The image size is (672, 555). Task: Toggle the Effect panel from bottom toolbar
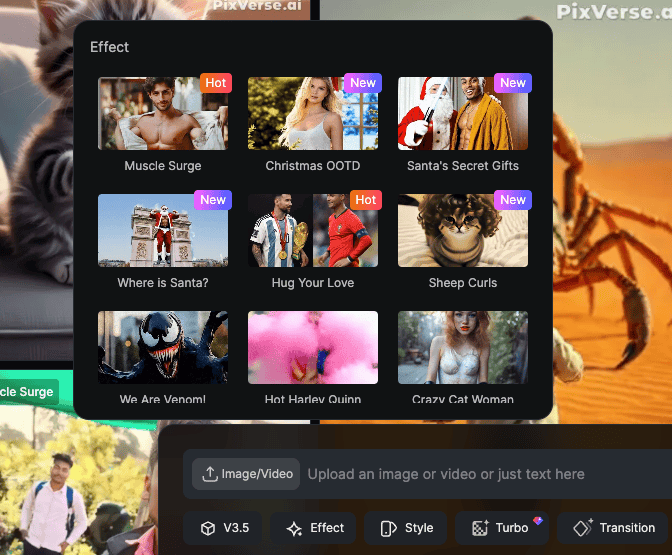(313, 528)
